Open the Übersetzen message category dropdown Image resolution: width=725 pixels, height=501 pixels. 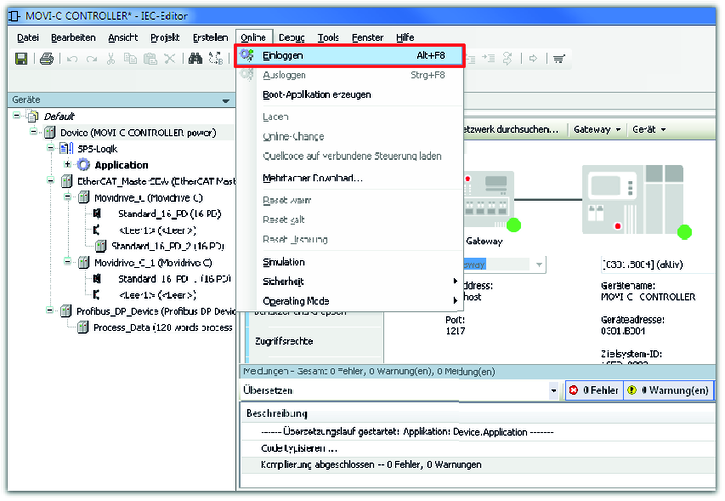pos(553,390)
